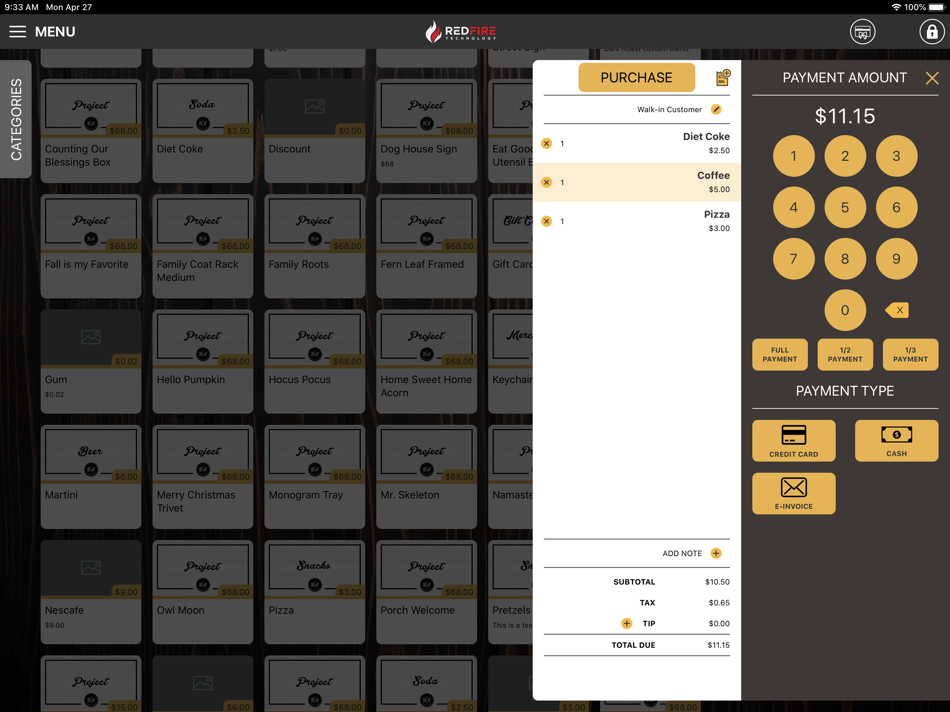Add Monogram Tray product

click(x=314, y=477)
